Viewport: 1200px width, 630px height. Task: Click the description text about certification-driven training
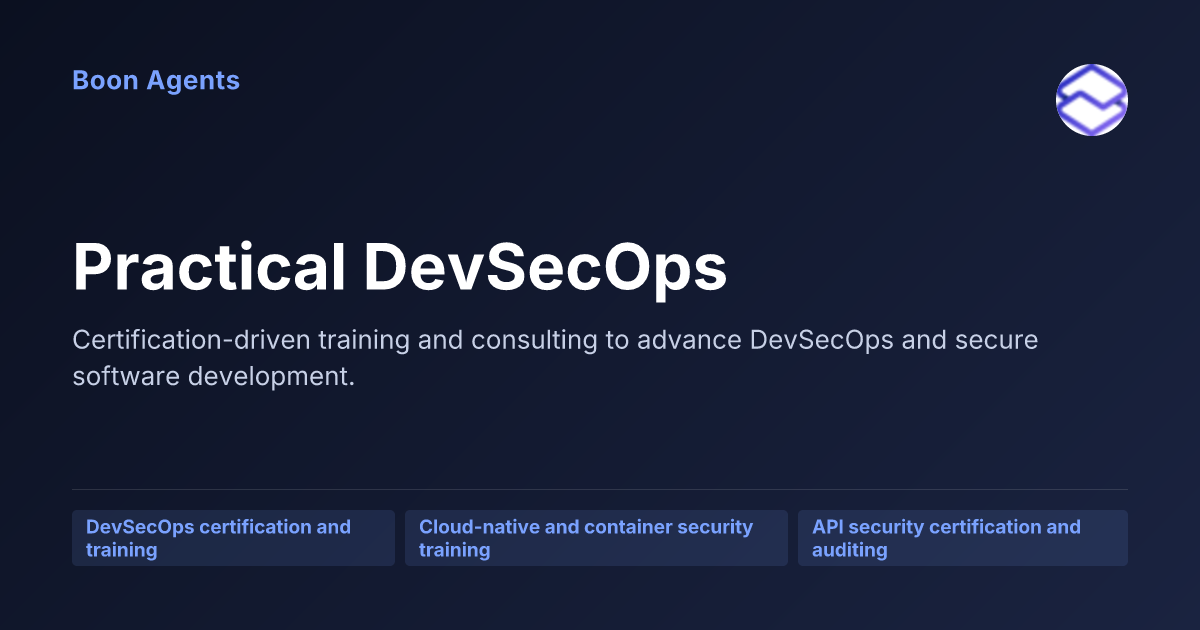pos(555,359)
